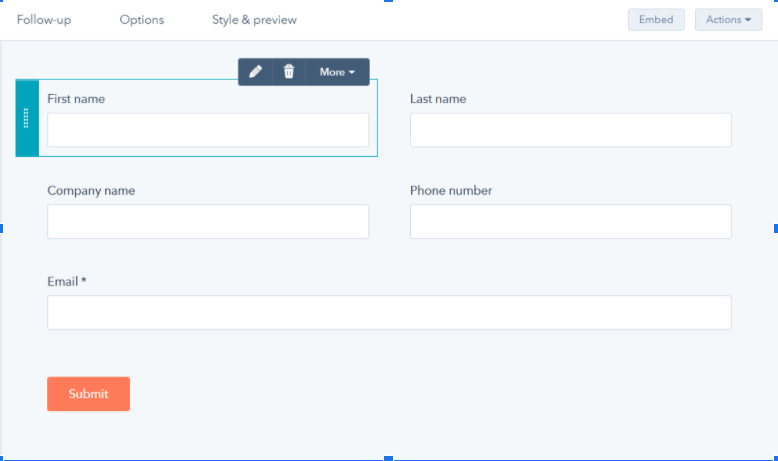Go to the Style & preview tab
The image size is (778, 461).
[254, 20]
